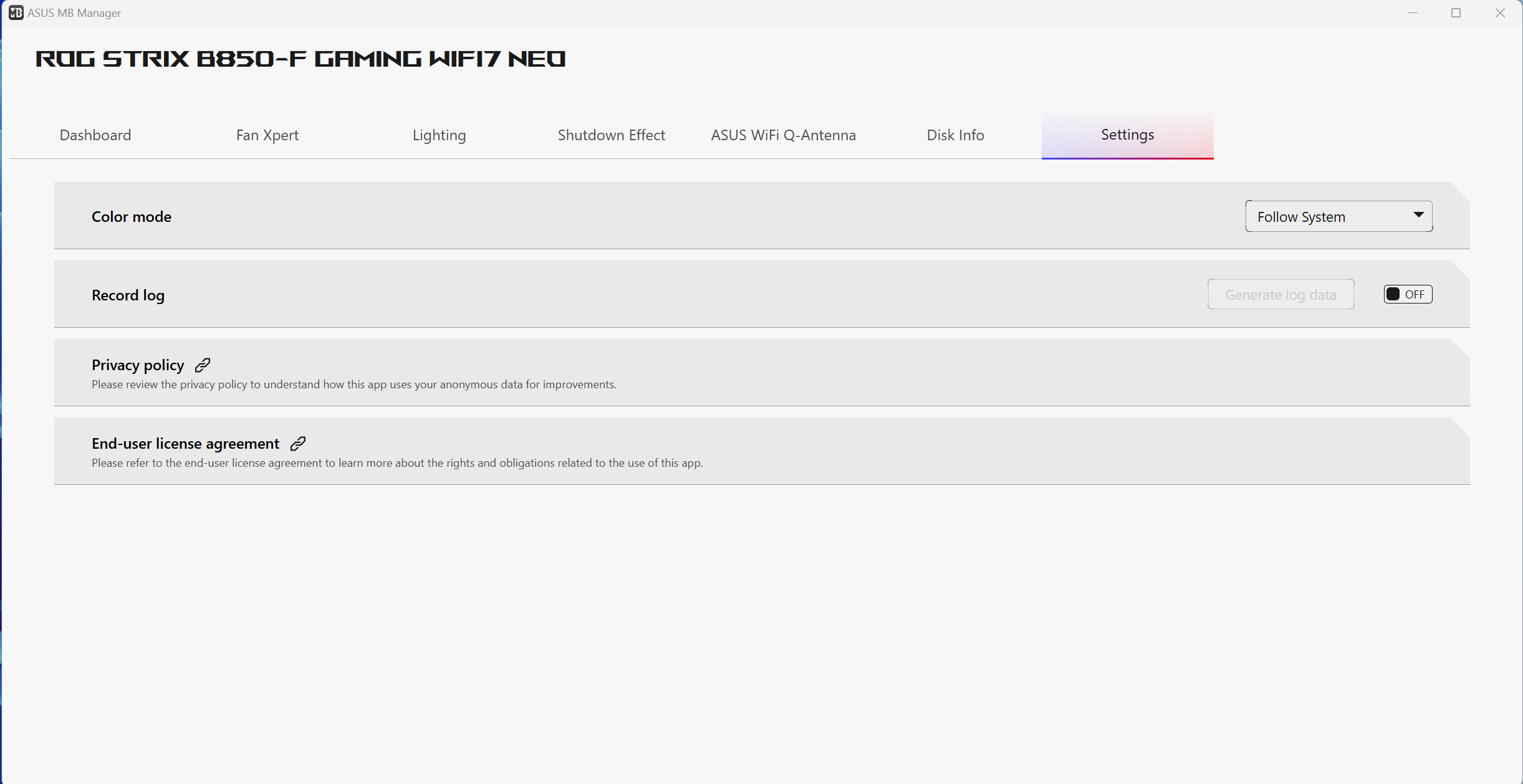The image size is (1523, 784).
Task: Select the ASUS WiFi Q-Antenna tab
Action: 784,135
